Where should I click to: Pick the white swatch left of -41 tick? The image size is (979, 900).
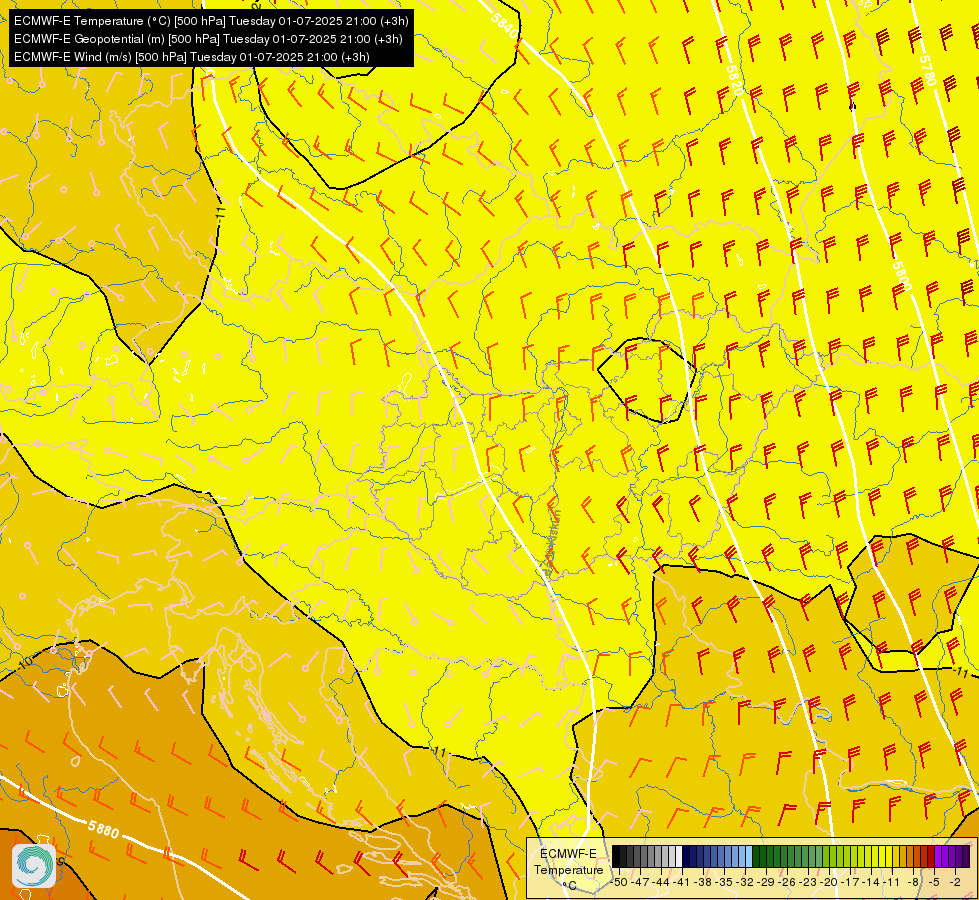pyautogui.click(x=679, y=856)
